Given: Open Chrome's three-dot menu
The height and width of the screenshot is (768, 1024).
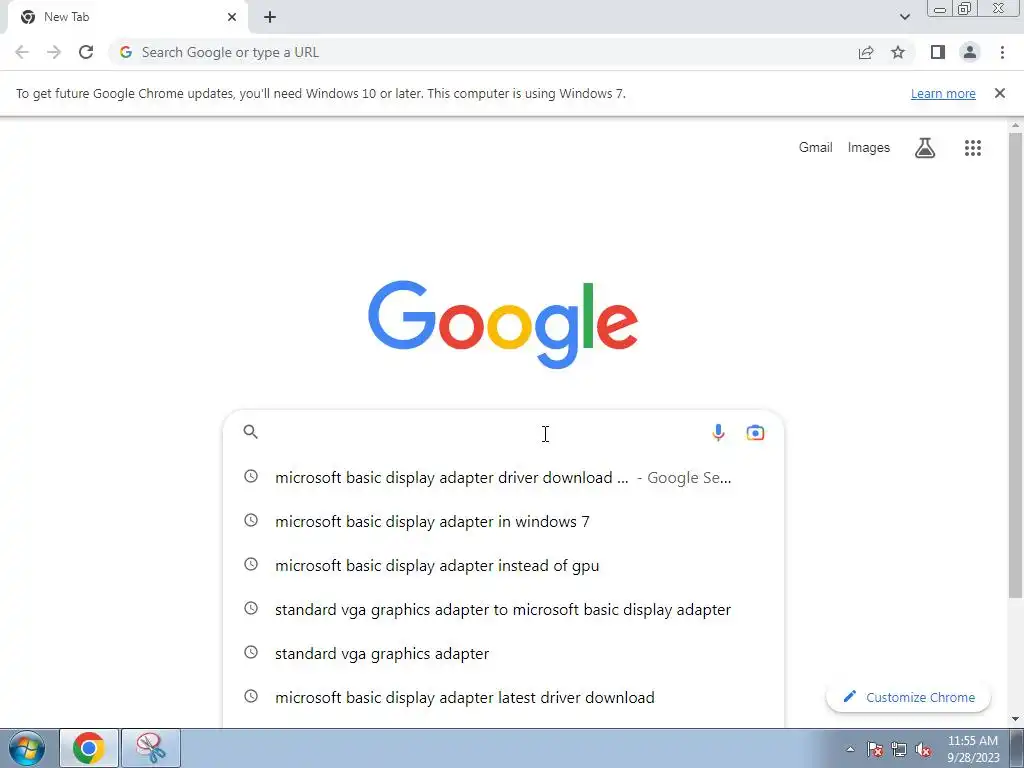Looking at the screenshot, I should pyautogui.click(x=1002, y=52).
